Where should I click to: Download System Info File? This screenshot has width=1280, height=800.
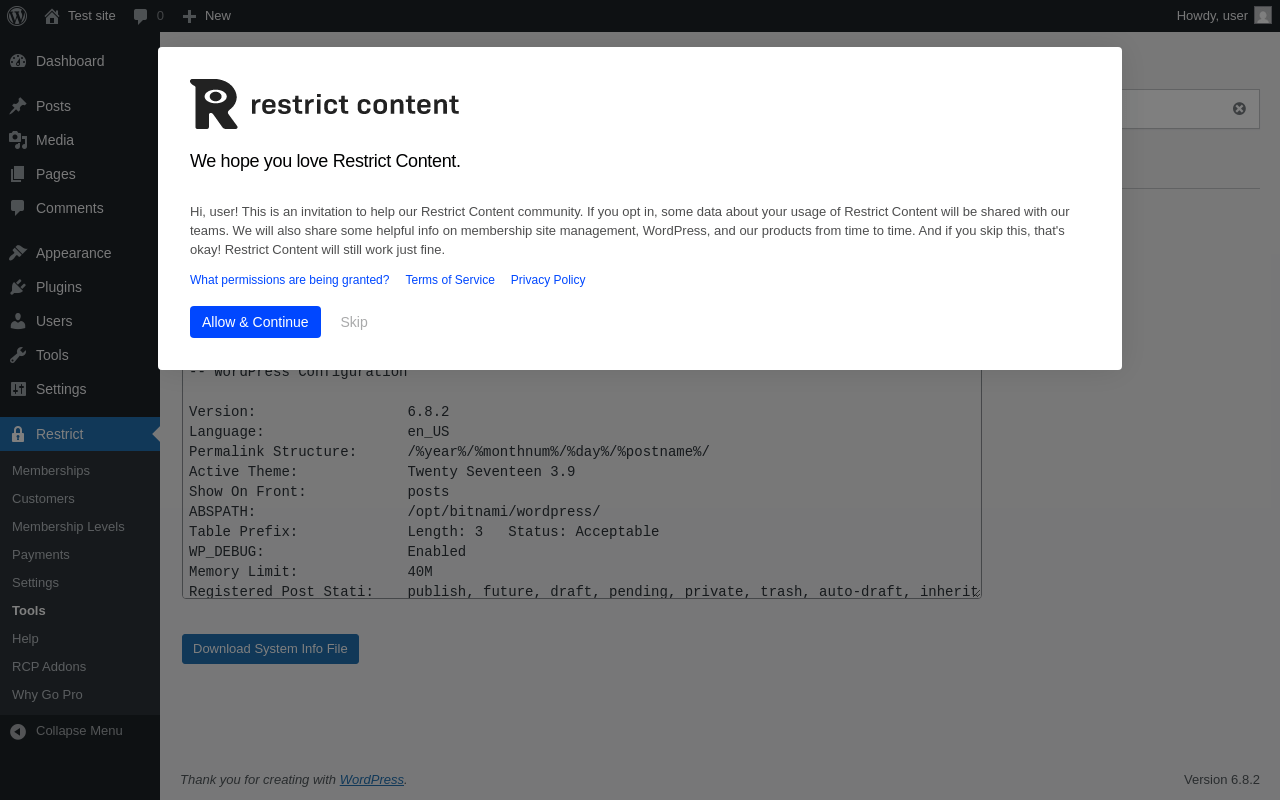270,649
